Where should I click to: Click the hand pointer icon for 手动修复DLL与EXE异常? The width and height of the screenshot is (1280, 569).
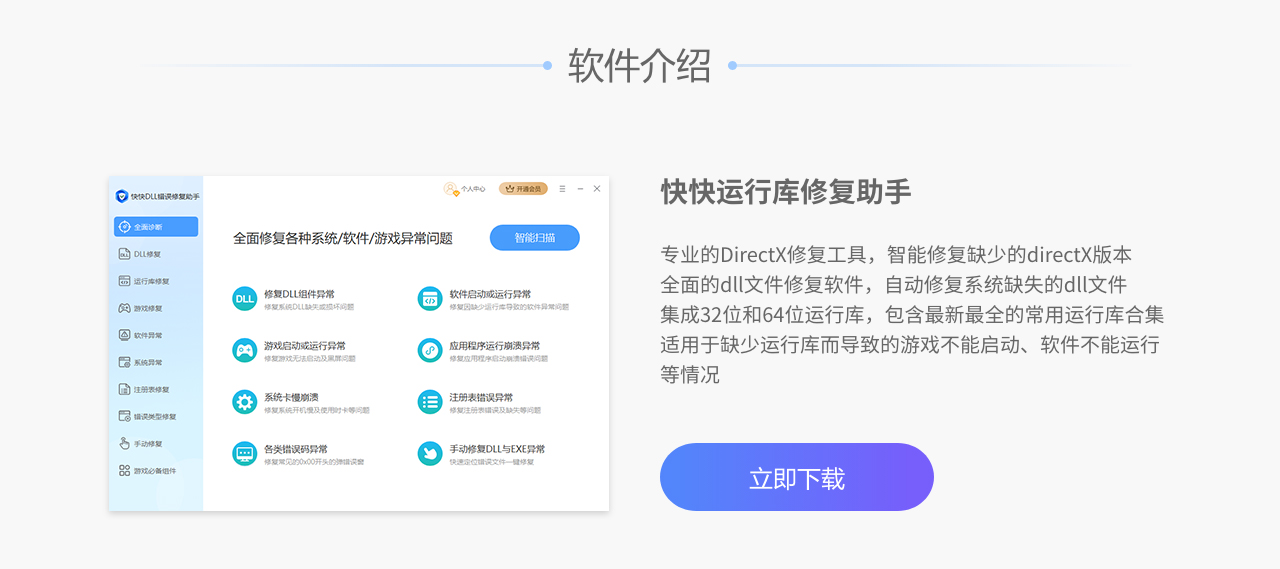(x=430, y=454)
